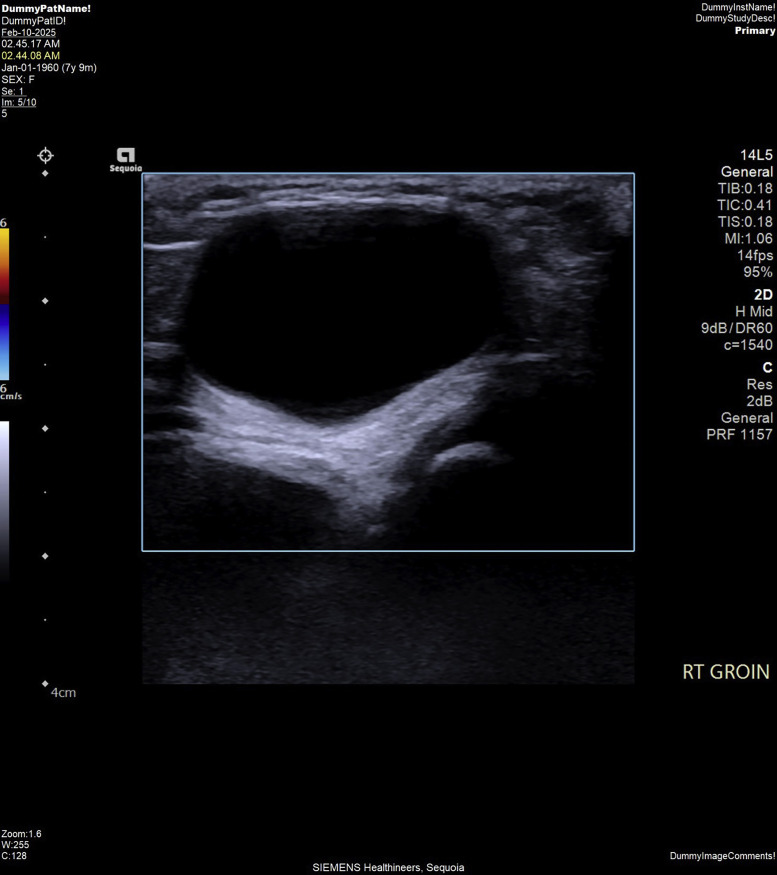Screen dimensions: 777x875
Task: Click the SIEMENS Healthineers, Sequoia footer
Action: pyautogui.click(x=388, y=868)
